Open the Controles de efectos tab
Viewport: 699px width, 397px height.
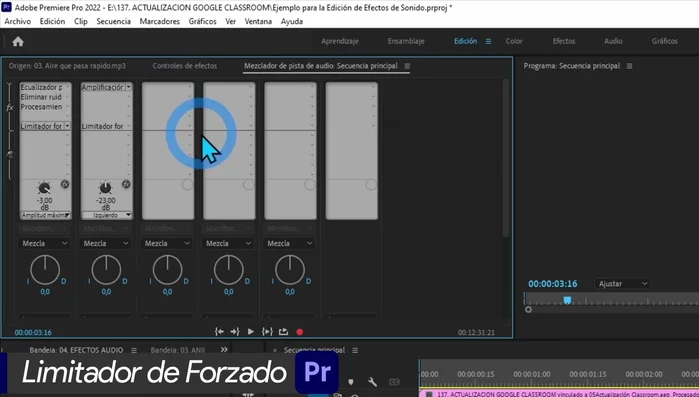tap(185, 66)
